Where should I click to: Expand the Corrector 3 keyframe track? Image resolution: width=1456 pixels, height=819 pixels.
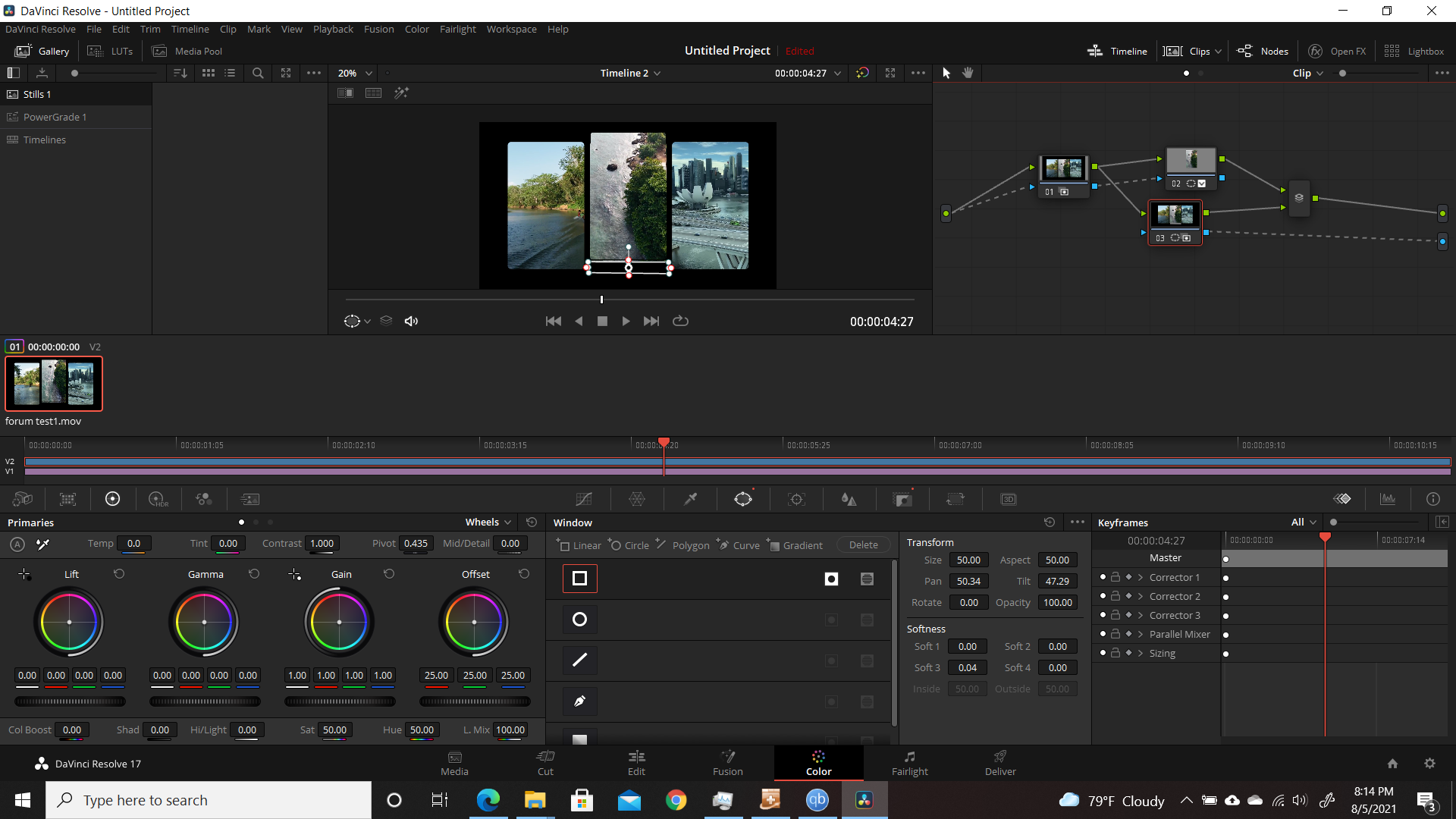point(1141,615)
